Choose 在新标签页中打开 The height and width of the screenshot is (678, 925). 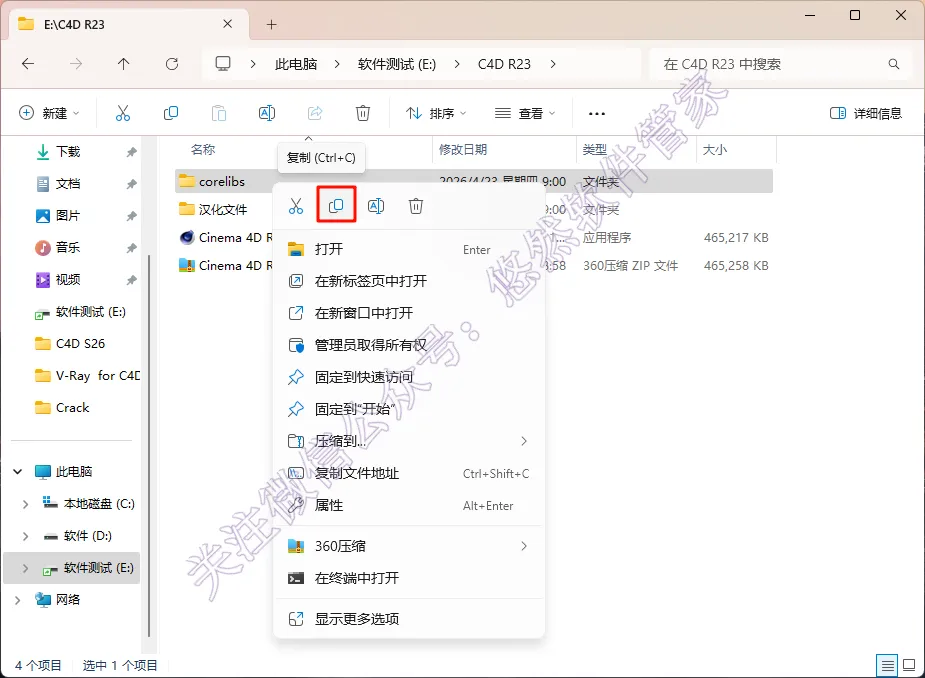pos(409,281)
